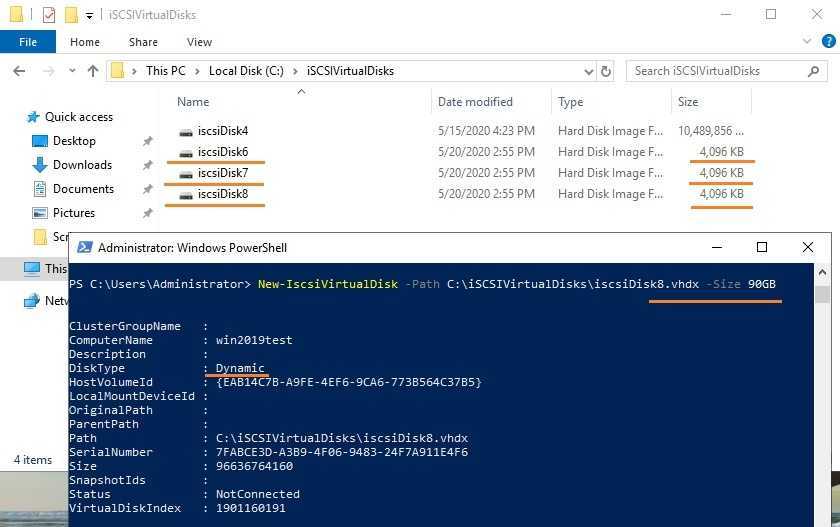Viewport: 840px width, 527px height.
Task: Expand the ribbon using the chevron
Action: coord(806,42)
